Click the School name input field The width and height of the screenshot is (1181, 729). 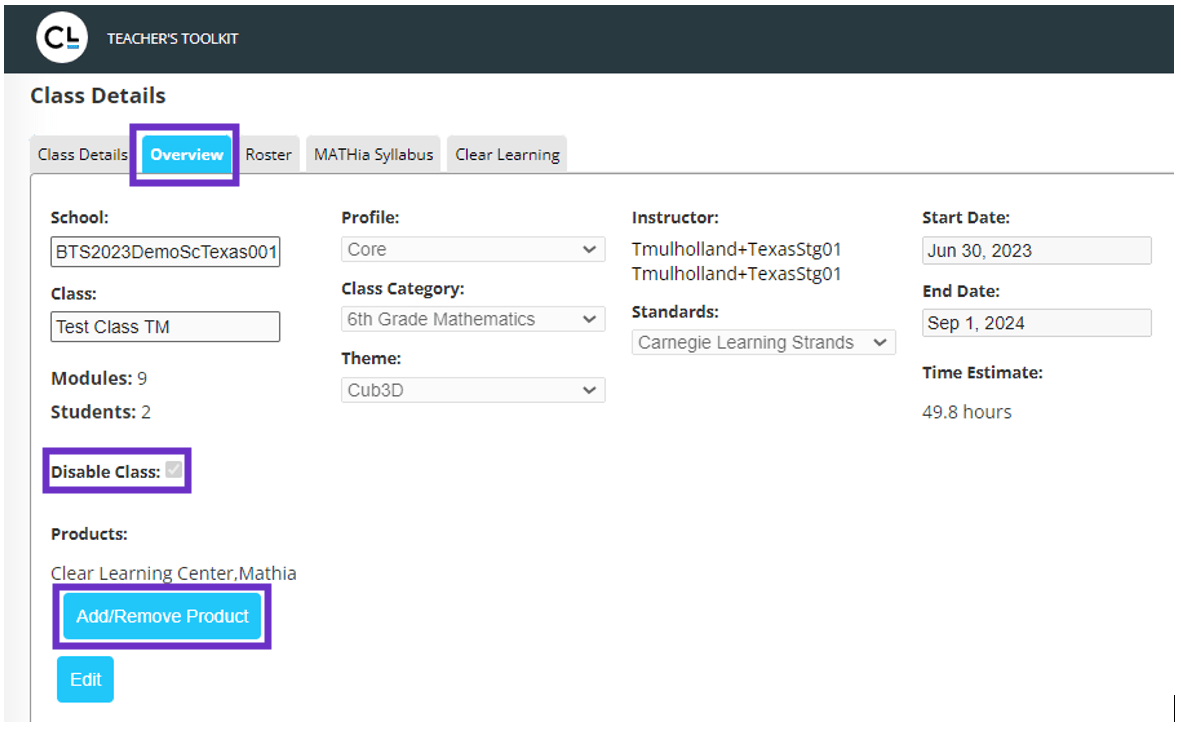click(x=165, y=252)
